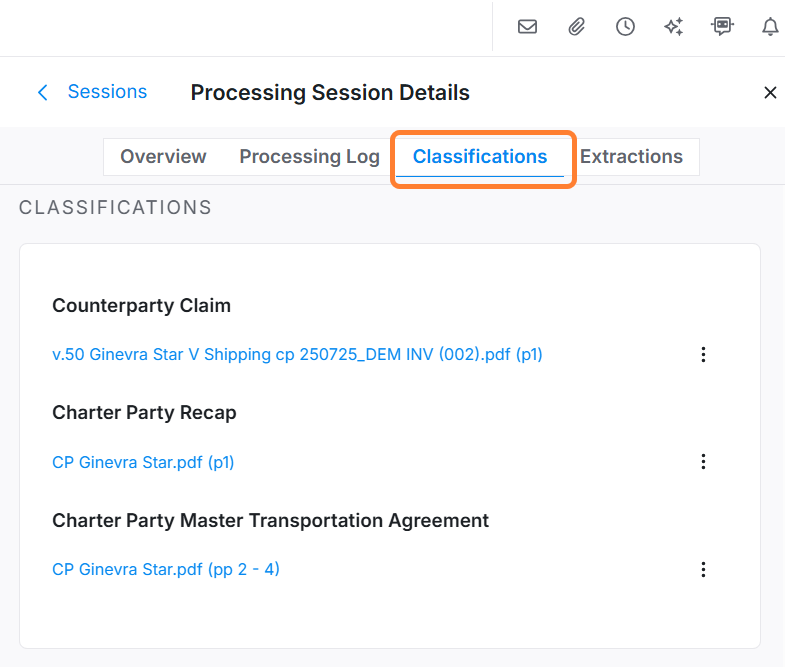Select the Classifications tab
Image resolution: width=785 pixels, height=667 pixels.
[480, 157]
